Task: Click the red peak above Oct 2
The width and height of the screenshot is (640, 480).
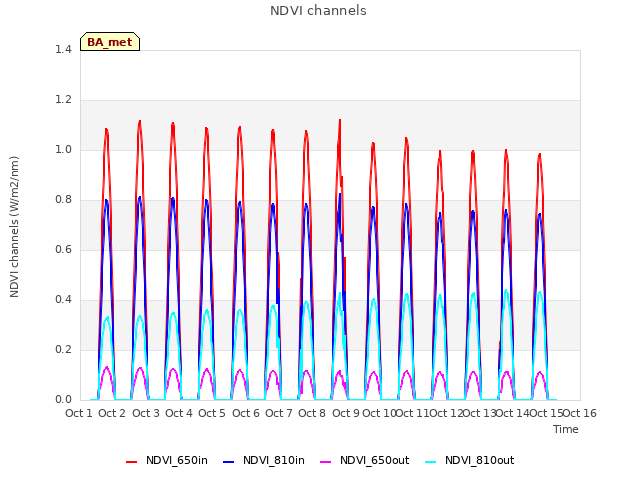Action: (x=107, y=130)
